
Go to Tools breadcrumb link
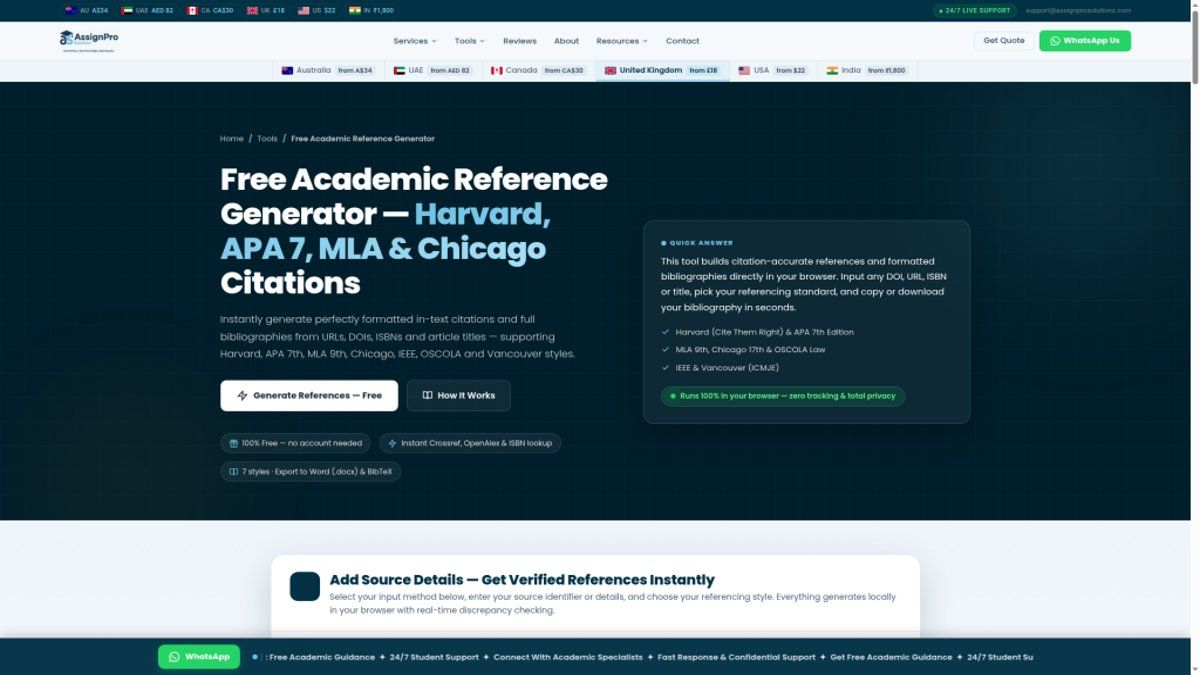267,139
